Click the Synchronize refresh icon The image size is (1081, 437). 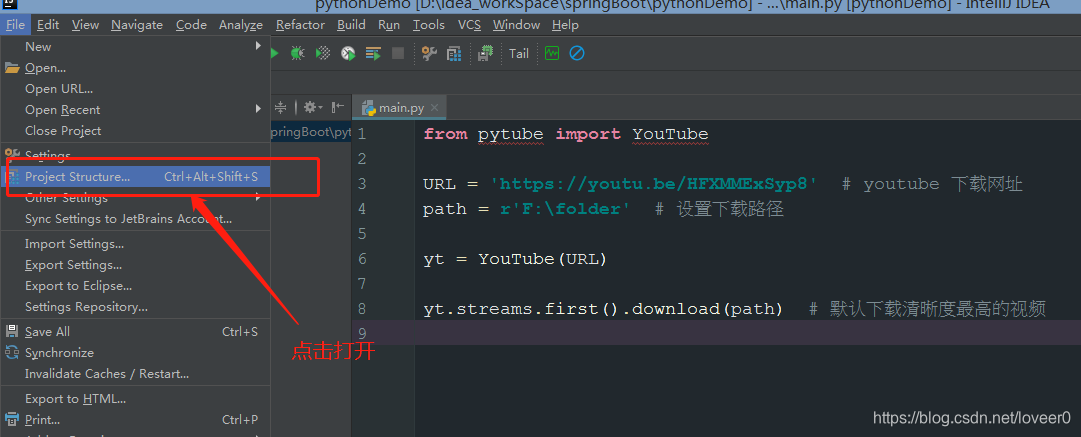point(12,352)
